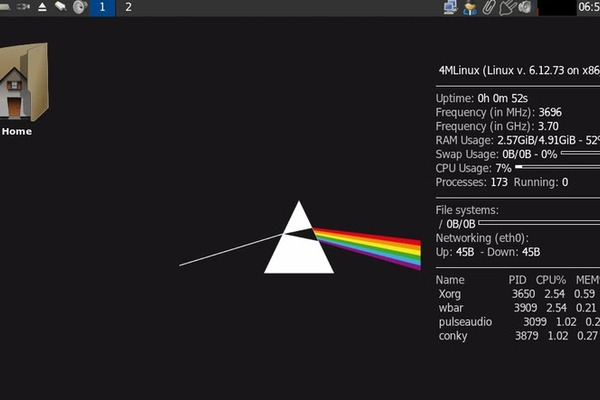600x400 pixels.
Task: Click the black CPU monitor graph in the tray
Action: tap(557, 8)
